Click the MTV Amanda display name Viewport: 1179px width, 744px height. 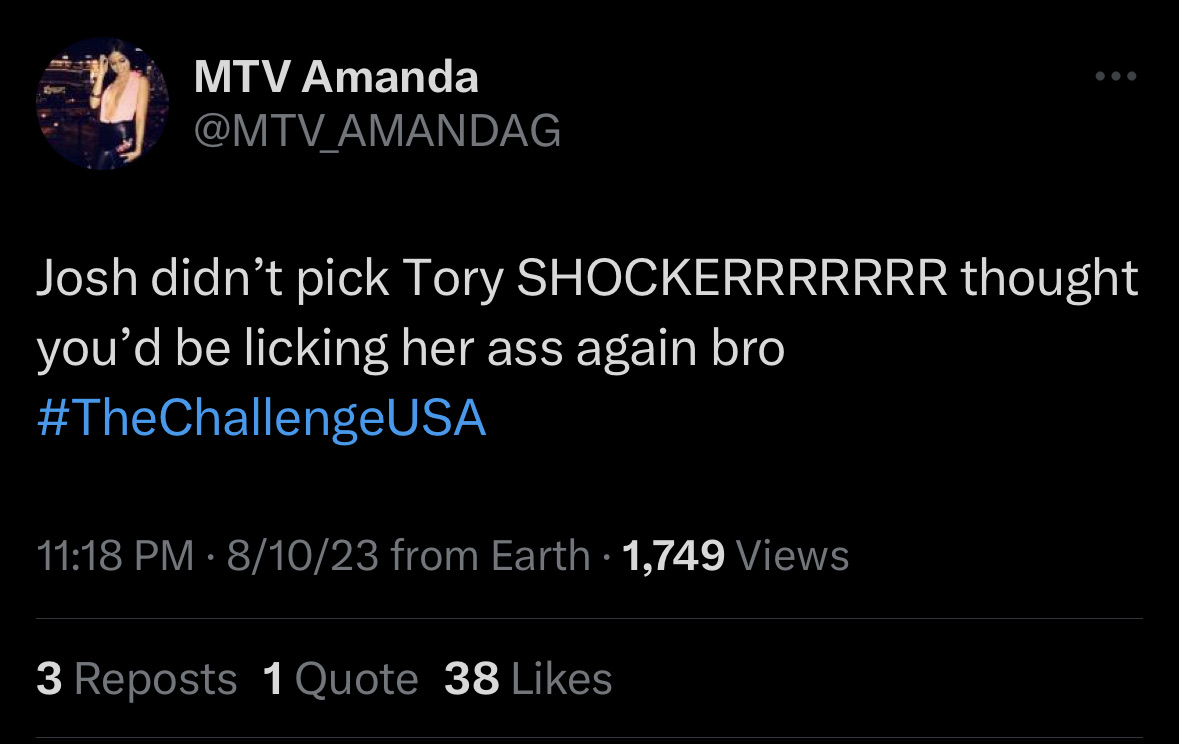pyautogui.click(x=336, y=77)
